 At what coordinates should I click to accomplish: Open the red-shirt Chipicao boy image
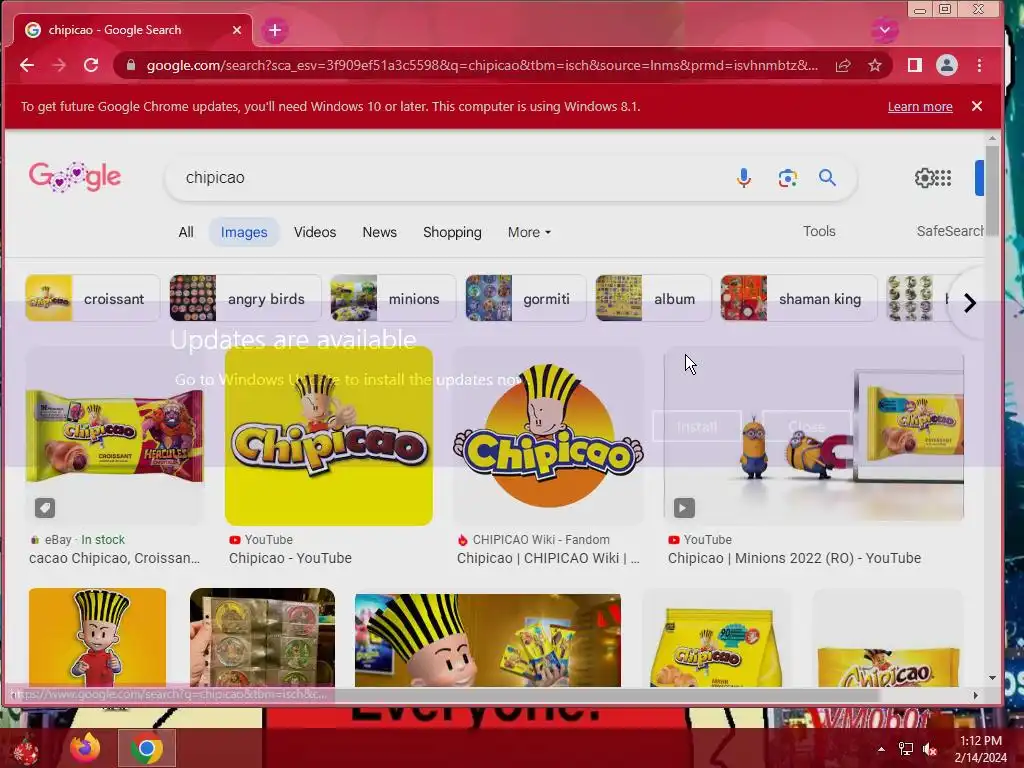click(x=97, y=637)
